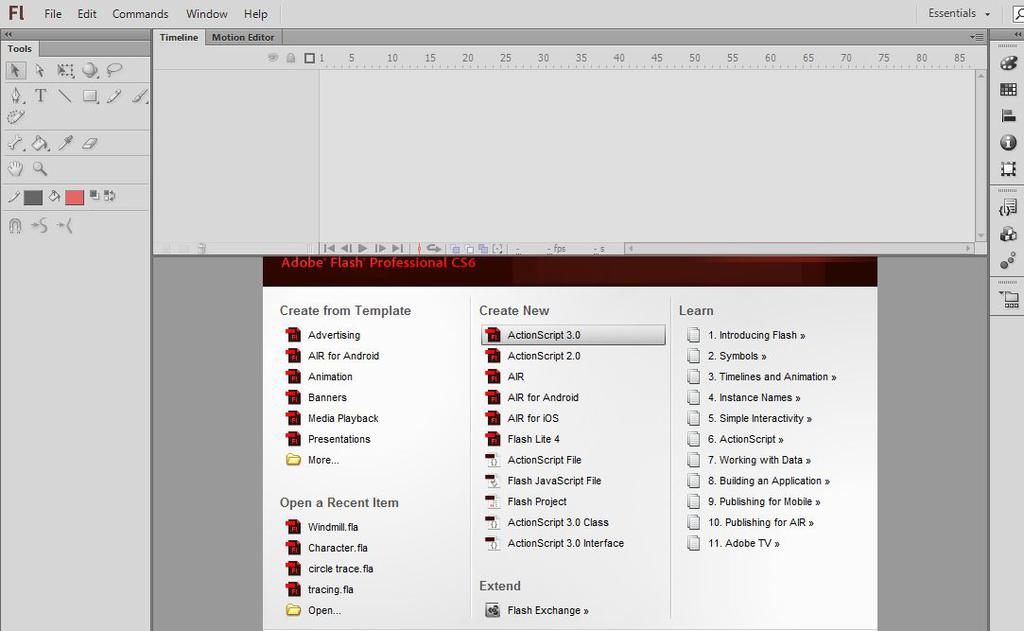Click the go-to-last-frame playback button
1024x631 pixels.
396,248
